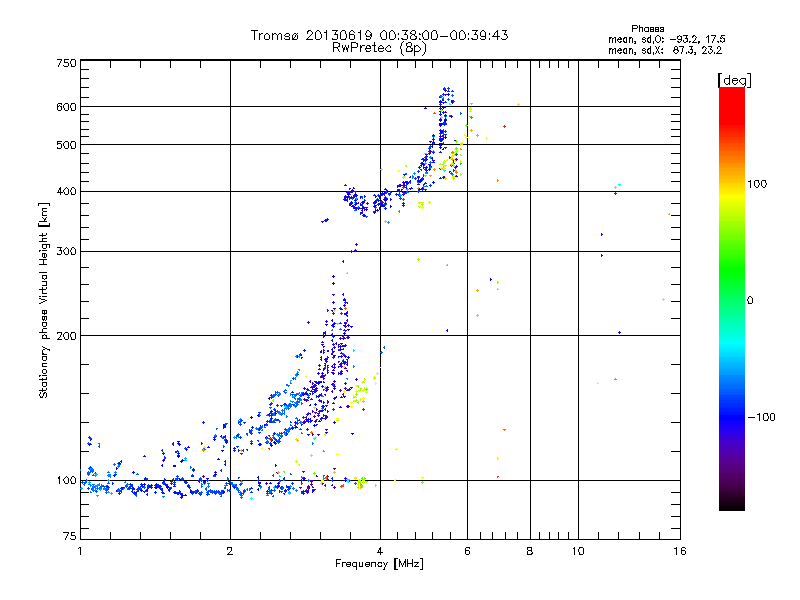
Task: Click x-axis tick label '2'
Action: pyautogui.click(x=230, y=551)
